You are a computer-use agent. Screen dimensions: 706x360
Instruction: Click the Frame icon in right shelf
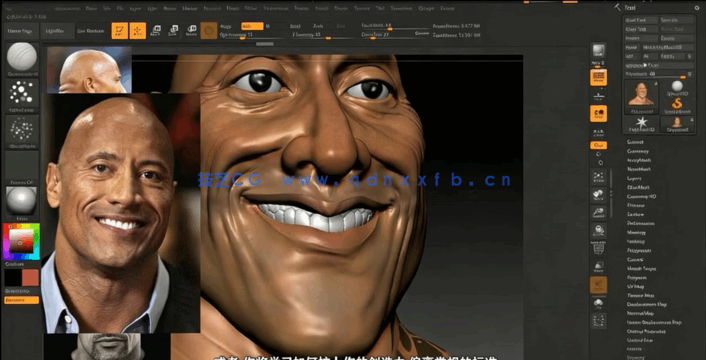[x=598, y=178]
